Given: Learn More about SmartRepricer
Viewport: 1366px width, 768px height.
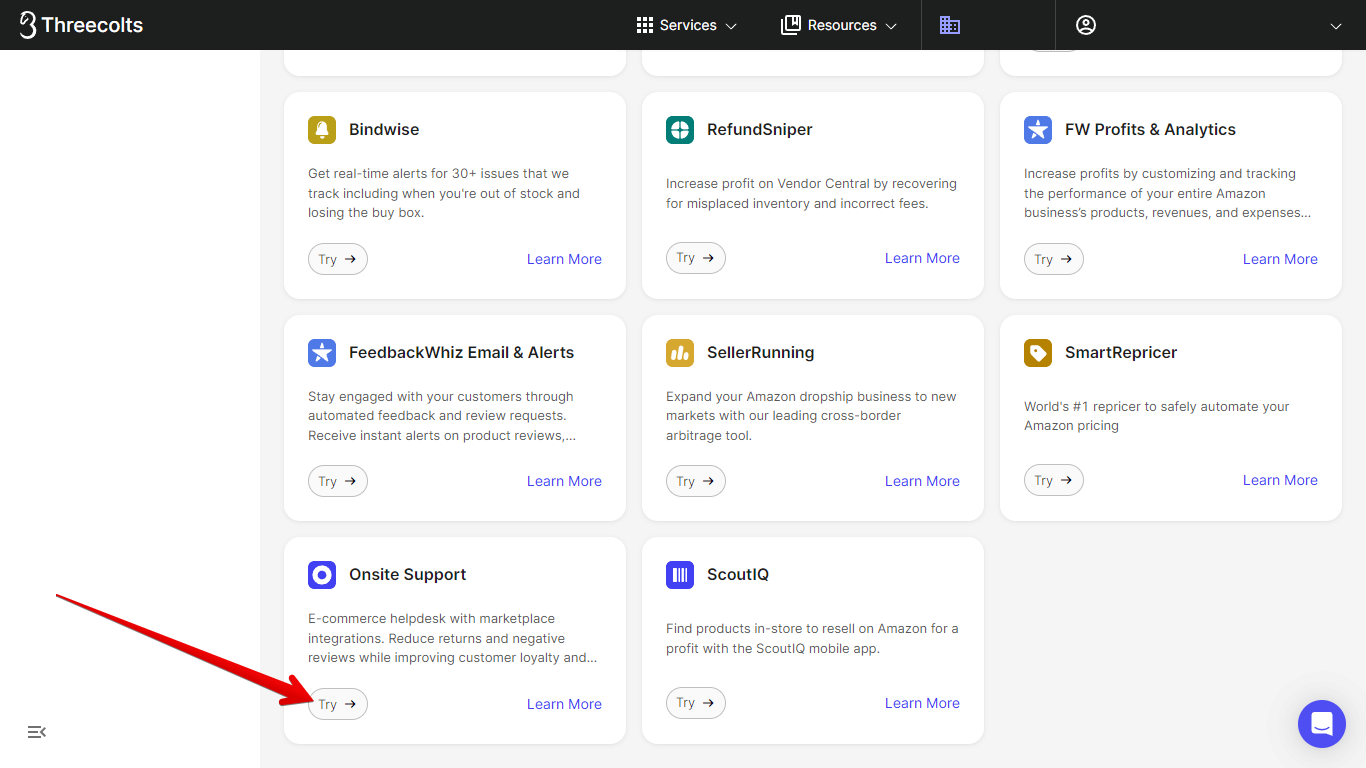Looking at the screenshot, I should click(1280, 480).
